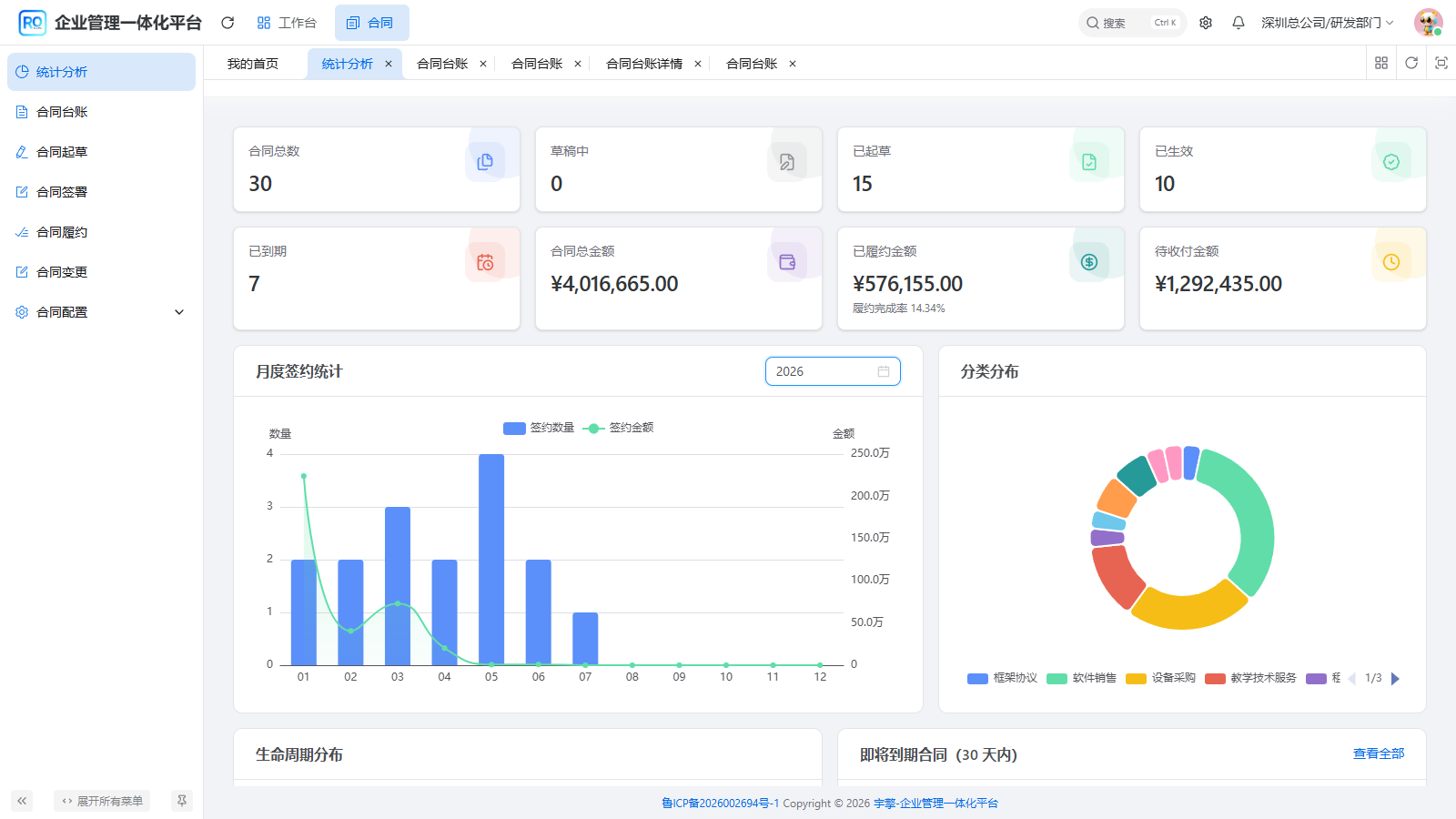The width and height of the screenshot is (1456, 819).
Task: Click the refresh icon beside platform title
Action: (x=227, y=23)
